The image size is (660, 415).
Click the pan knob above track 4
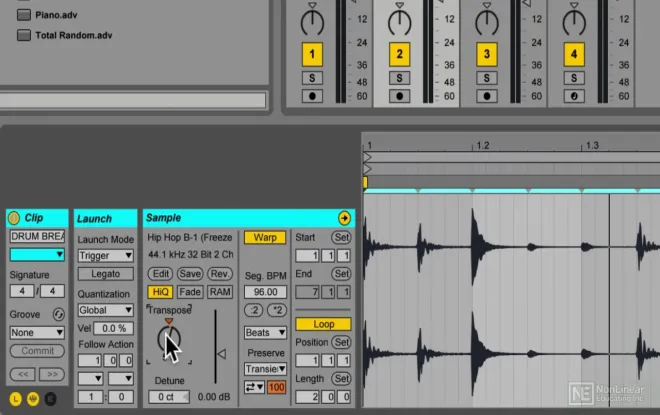pyautogui.click(x=574, y=23)
